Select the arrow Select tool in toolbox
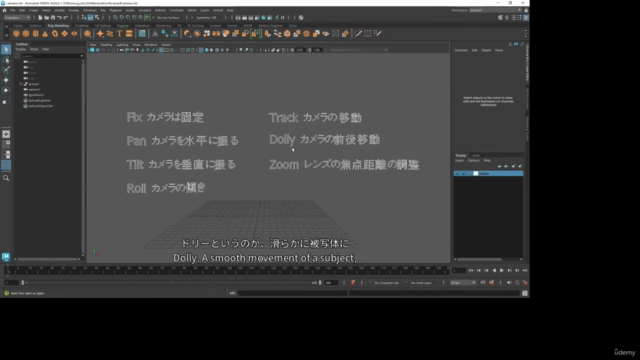Viewport: 640px width, 360px height. click(x=6, y=49)
